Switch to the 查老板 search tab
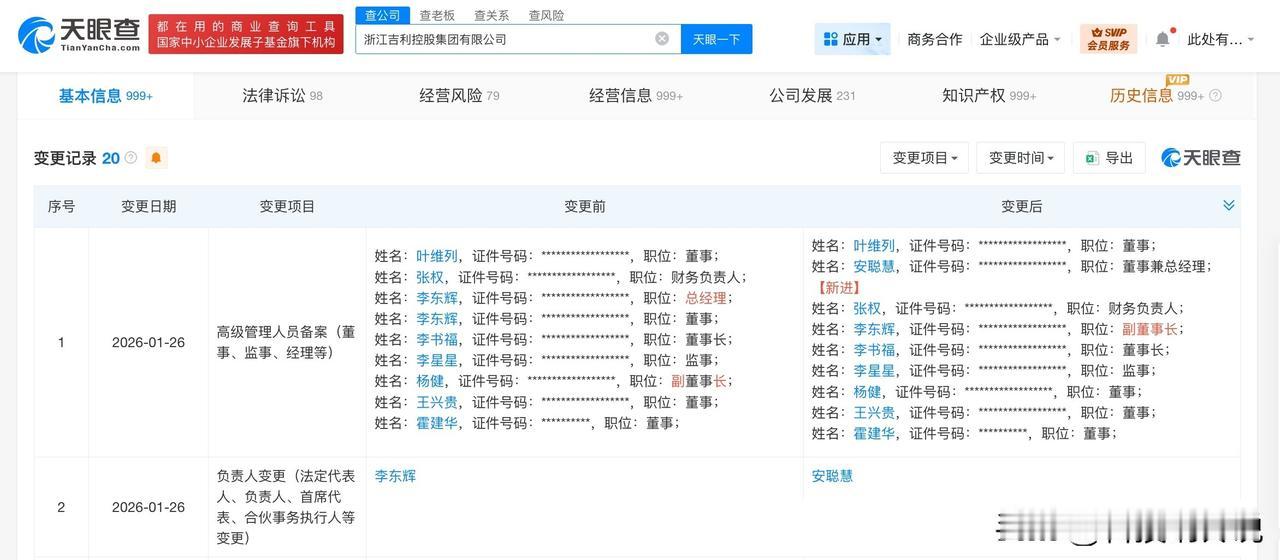This screenshot has width=1280, height=560. point(437,15)
